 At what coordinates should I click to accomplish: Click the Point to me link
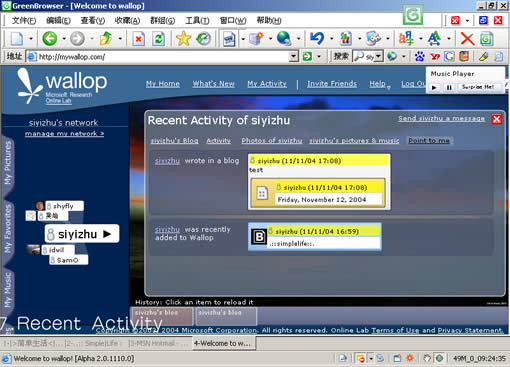click(429, 141)
